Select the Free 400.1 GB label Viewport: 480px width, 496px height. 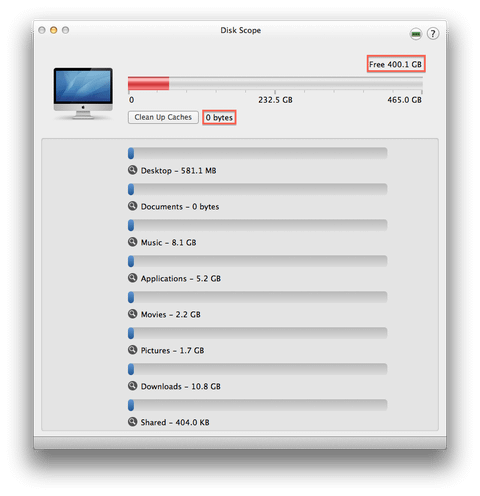coord(396,64)
